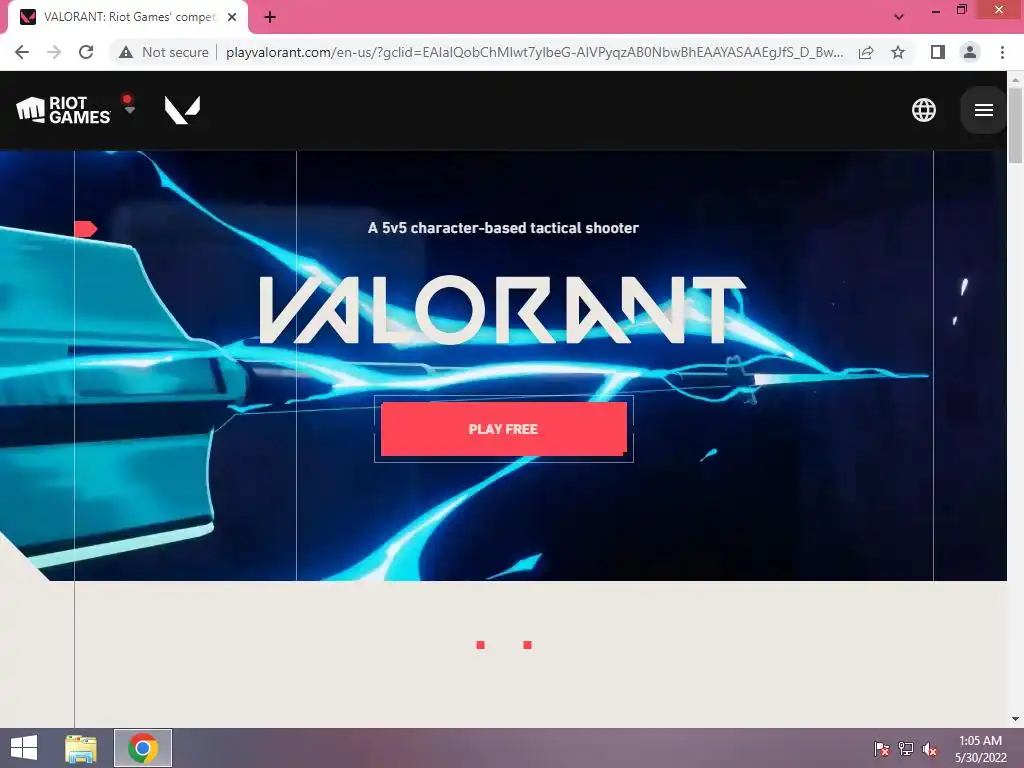Viewport: 1024px width, 768px height.
Task: Click the muted volume tray icon
Action: pos(929,748)
